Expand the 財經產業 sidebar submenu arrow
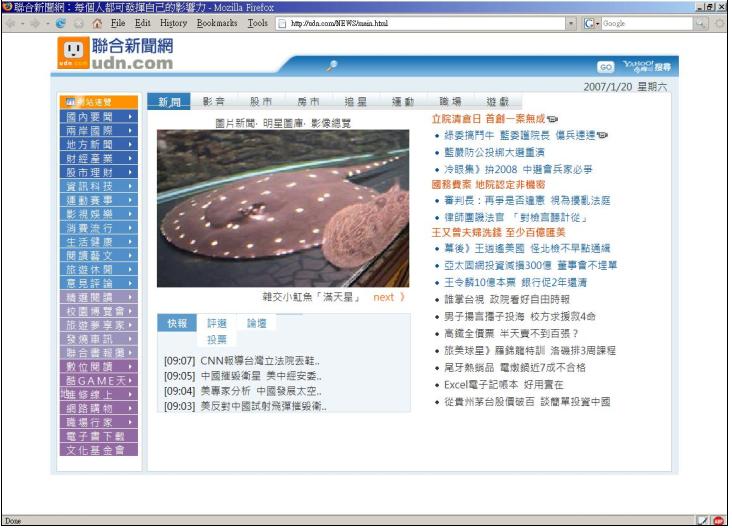This screenshot has width=732, height=528. [x=130, y=158]
